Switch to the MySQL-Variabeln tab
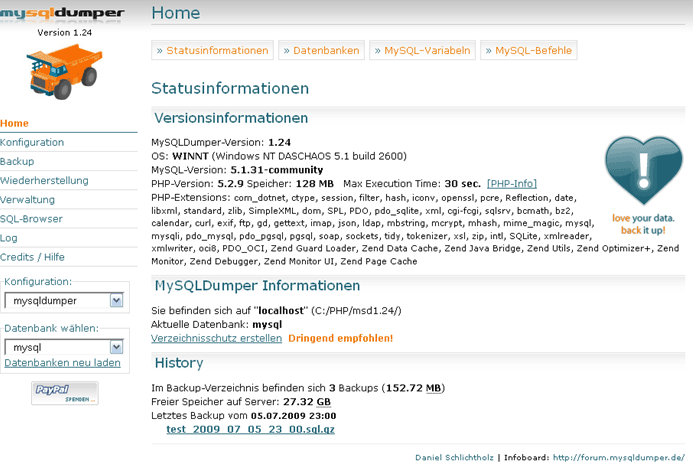Screen dimensions: 693x468 (x=423, y=50)
